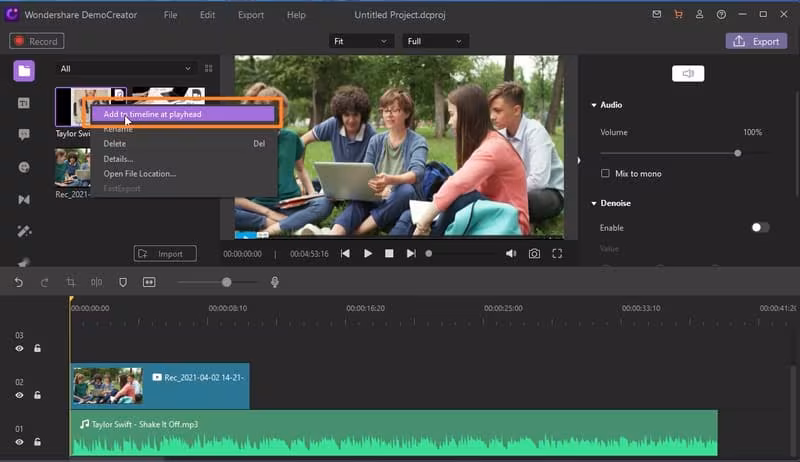Select the Rec_2021-04-02 clip on track 02
Image resolution: width=800 pixels, height=462 pixels.
pos(160,386)
